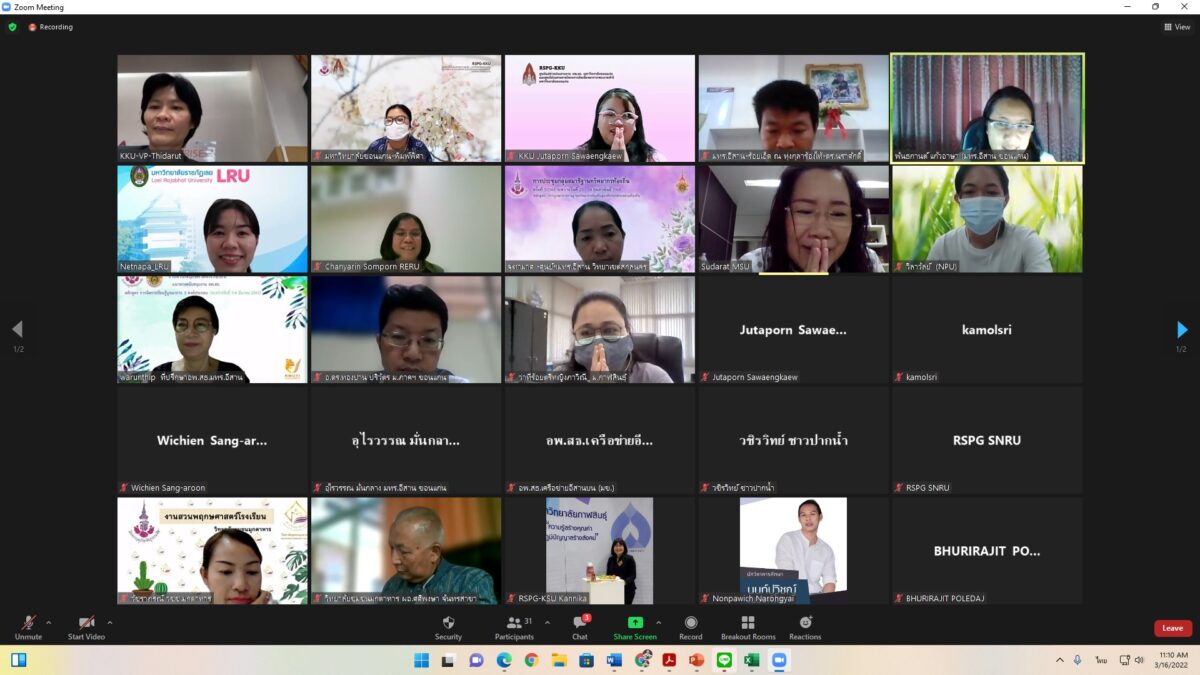Expand video options caret beside Start Video

pos(110,622)
